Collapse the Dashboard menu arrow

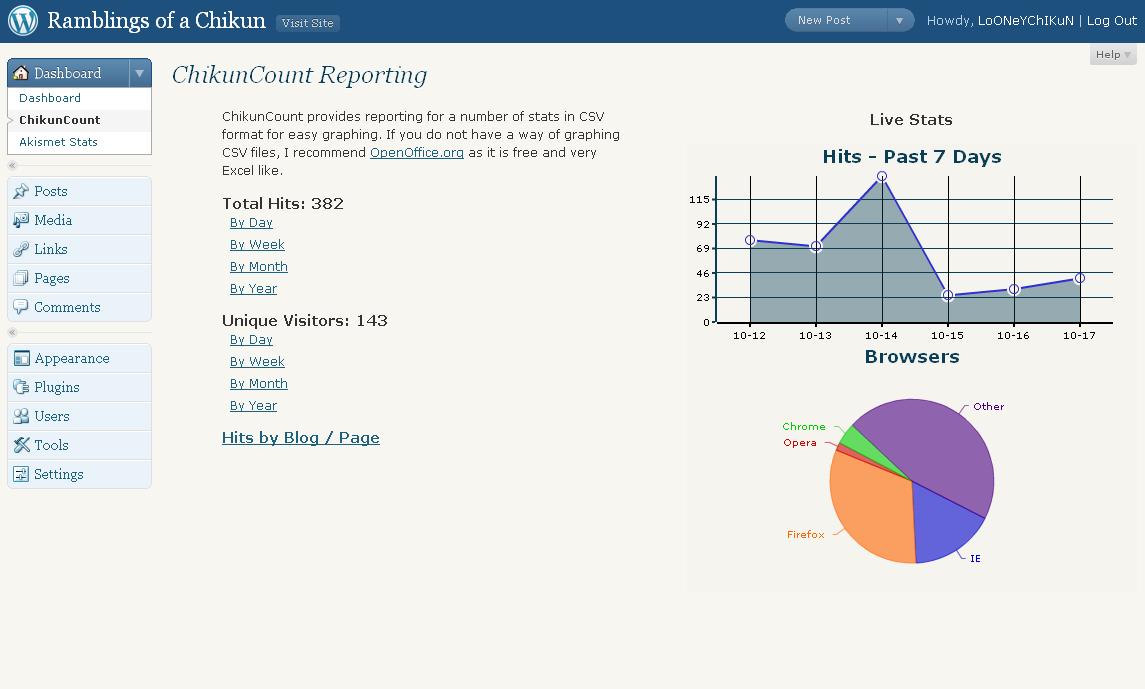pyautogui.click(x=139, y=73)
